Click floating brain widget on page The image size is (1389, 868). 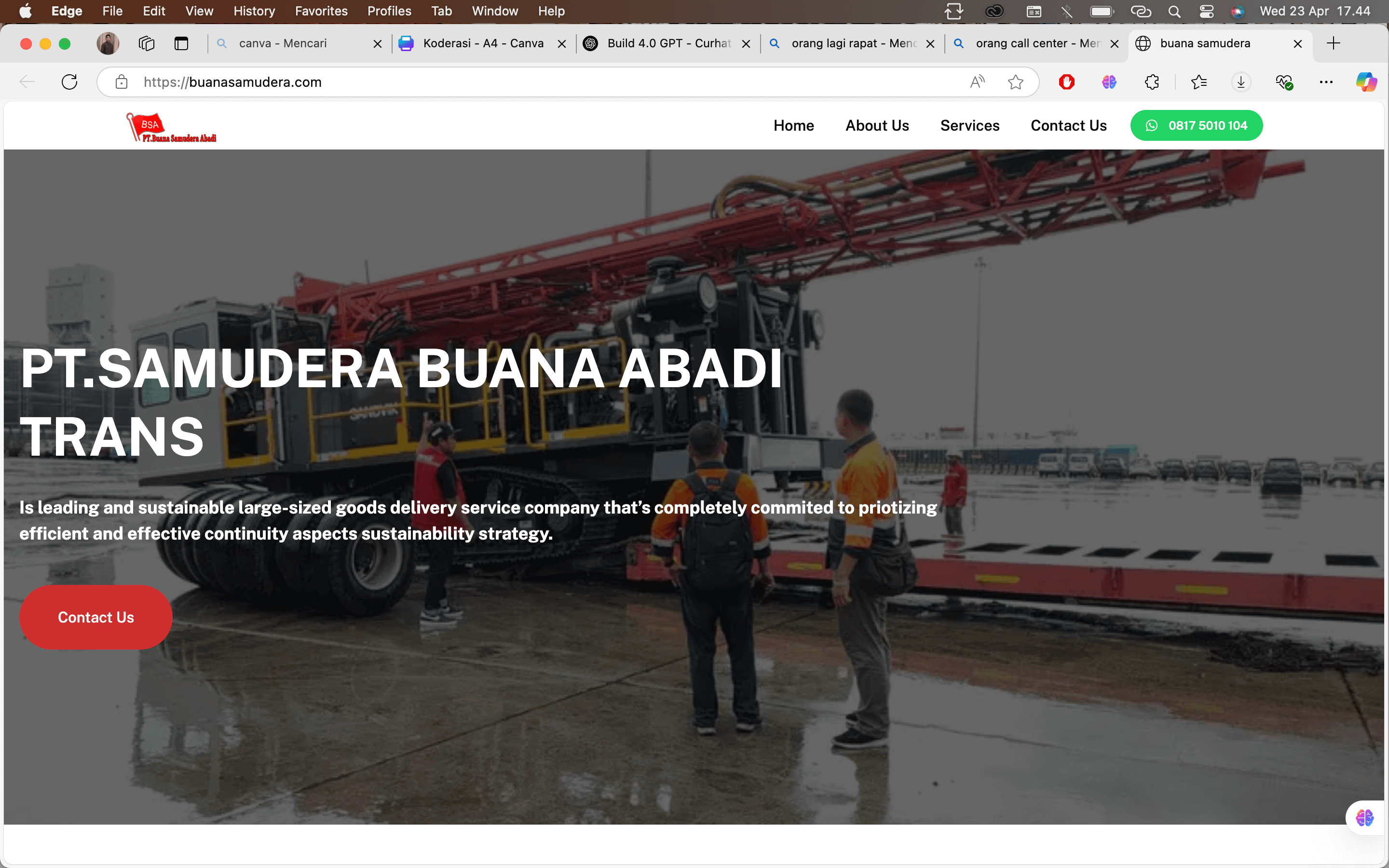tap(1365, 817)
